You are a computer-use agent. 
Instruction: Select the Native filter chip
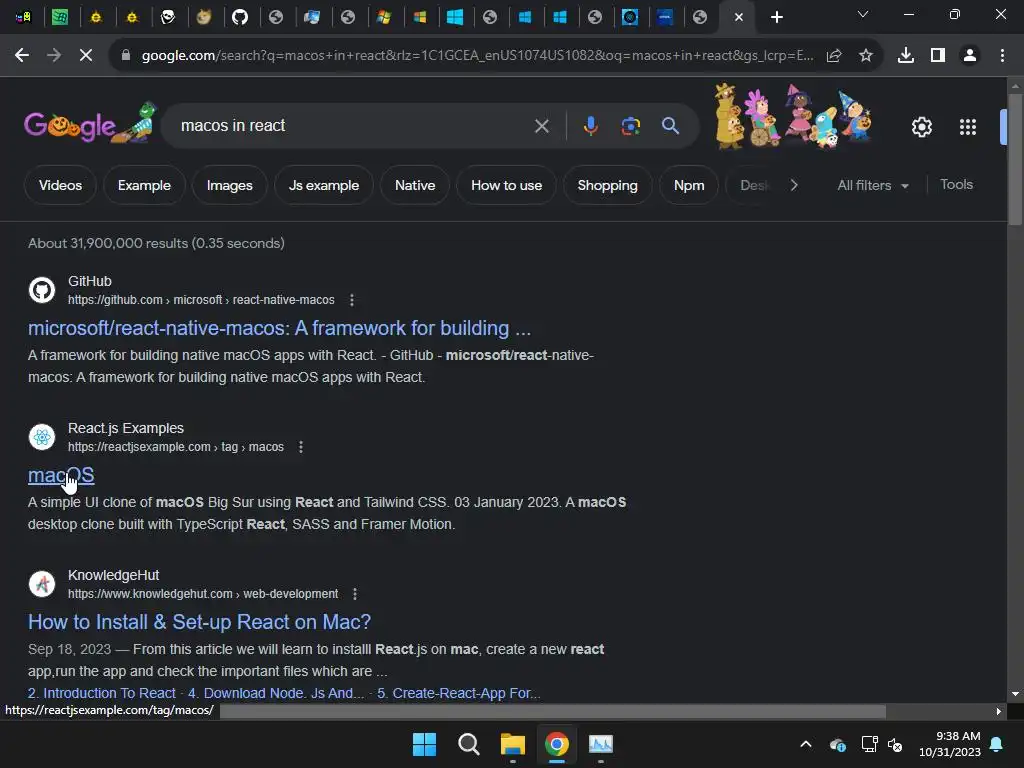tap(415, 185)
